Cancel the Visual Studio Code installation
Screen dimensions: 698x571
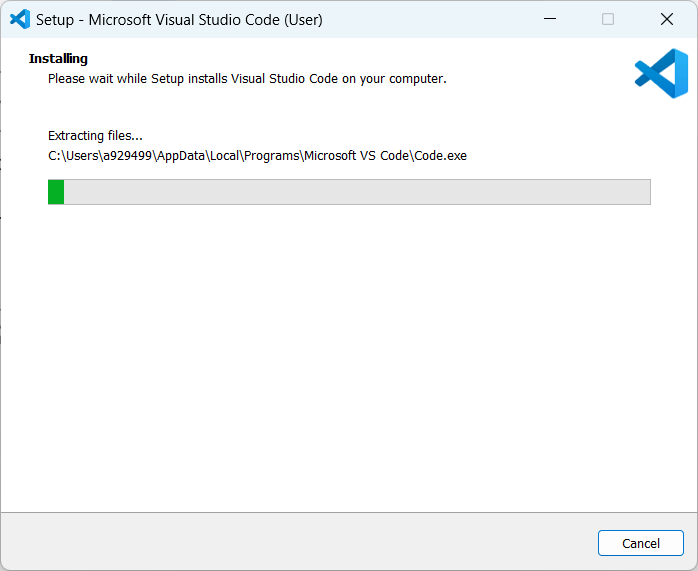pyautogui.click(x=640, y=543)
